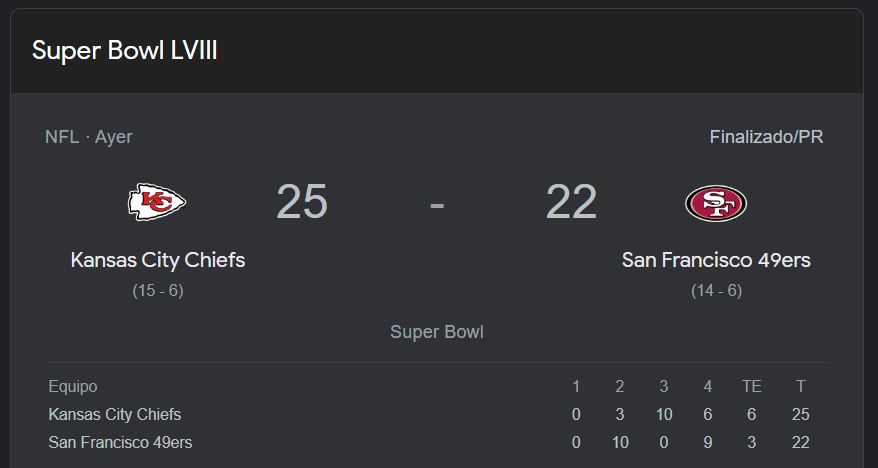Select the San Francisco 49ers name below logo
Image resolution: width=878 pixels, height=468 pixels.
716,260
